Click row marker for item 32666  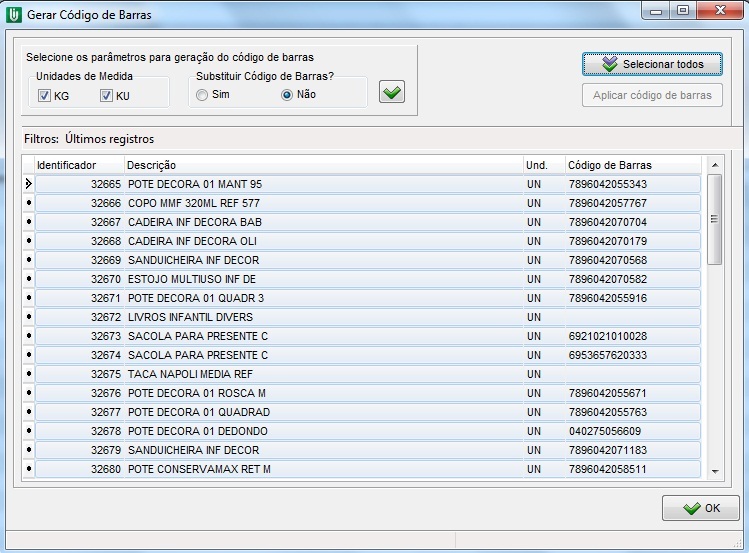click(28, 203)
